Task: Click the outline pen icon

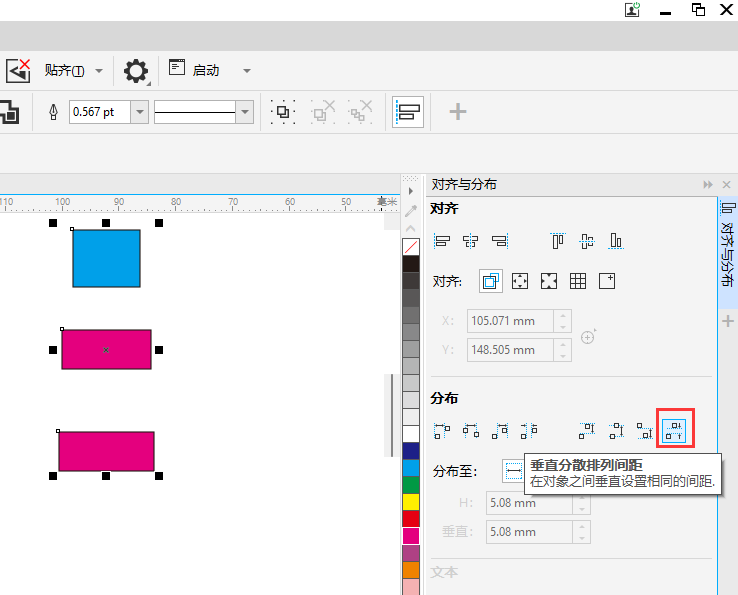Action: coord(53,112)
